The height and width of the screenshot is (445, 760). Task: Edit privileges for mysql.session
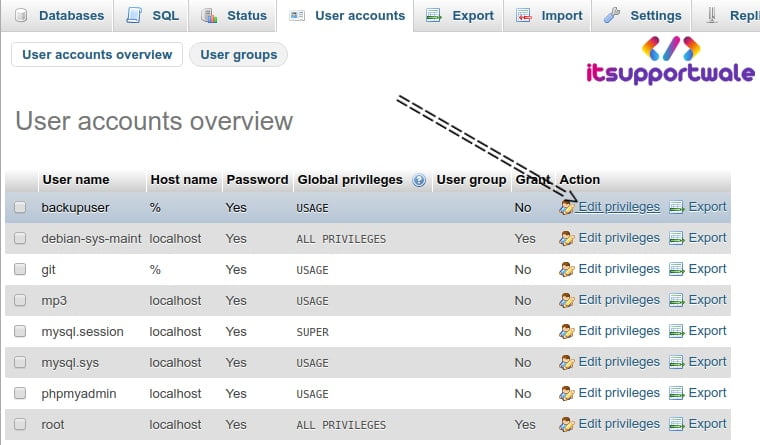click(x=619, y=331)
